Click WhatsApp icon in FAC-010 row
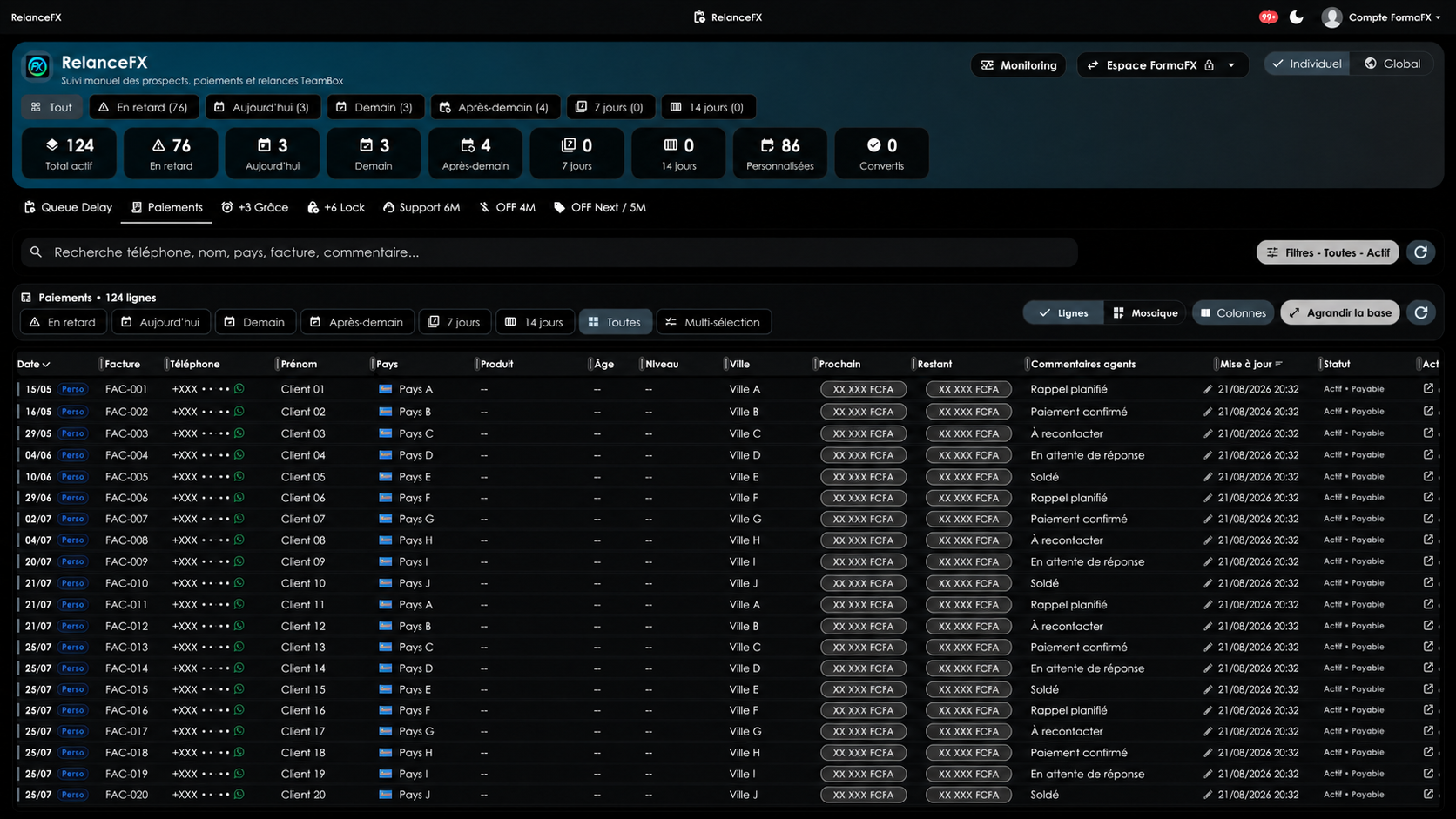 click(x=239, y=583)
